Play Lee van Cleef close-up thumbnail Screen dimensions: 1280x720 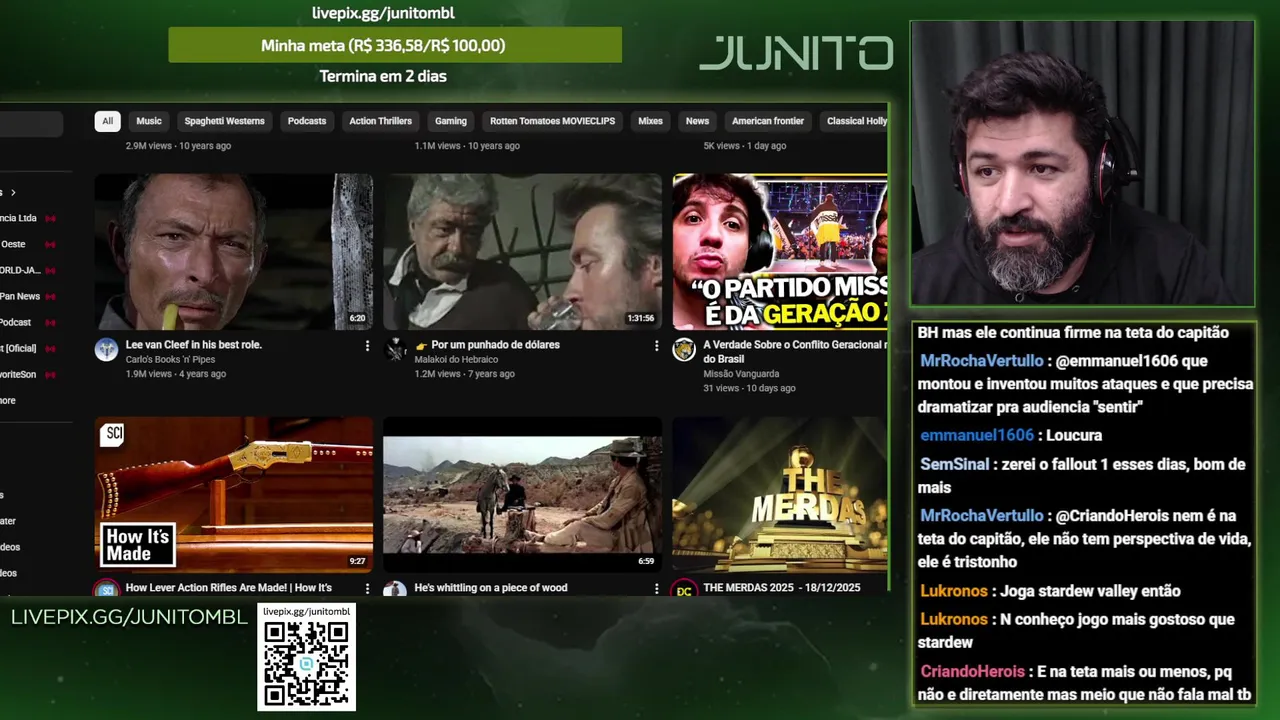tap(234, 252)
